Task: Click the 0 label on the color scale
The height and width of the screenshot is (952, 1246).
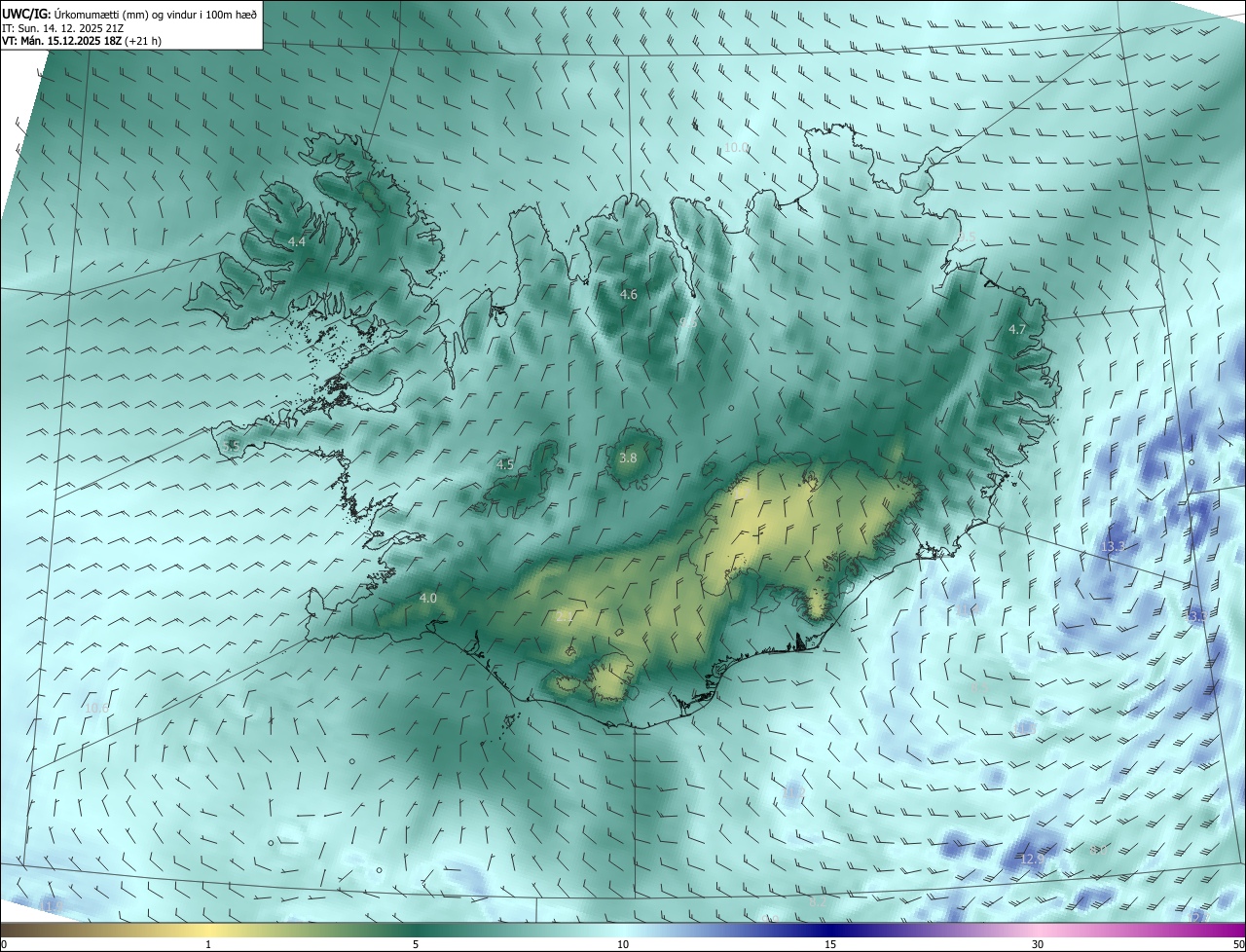Action: (4, 944)
